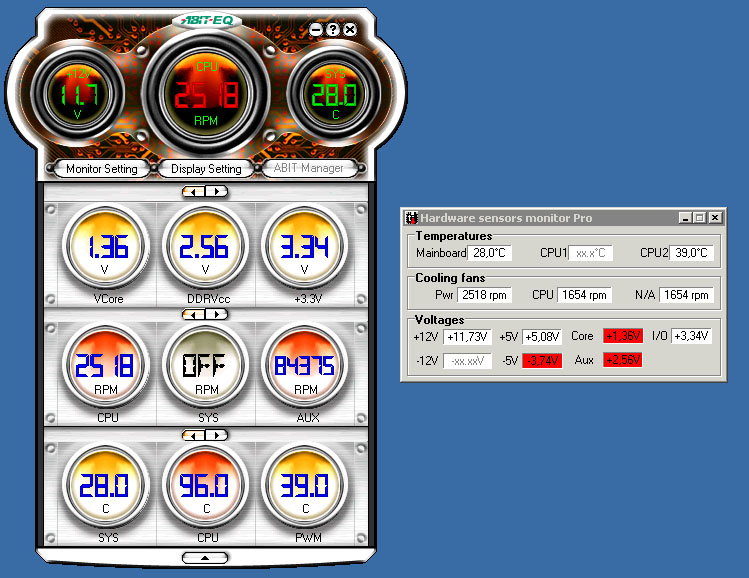Click the Temperatures group label

click(x=453, y=236)
